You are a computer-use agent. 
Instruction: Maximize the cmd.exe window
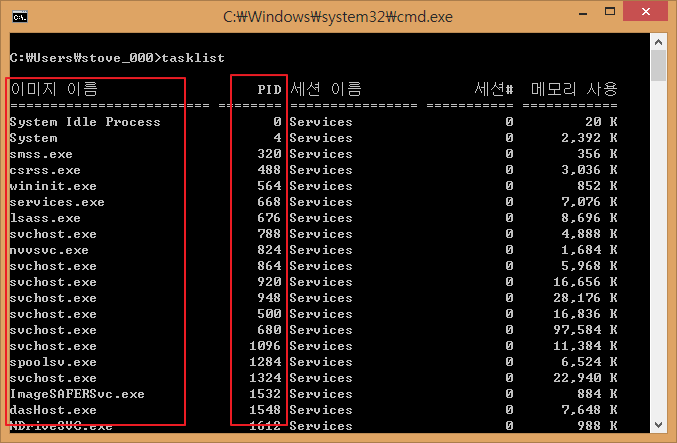point(610,12)
